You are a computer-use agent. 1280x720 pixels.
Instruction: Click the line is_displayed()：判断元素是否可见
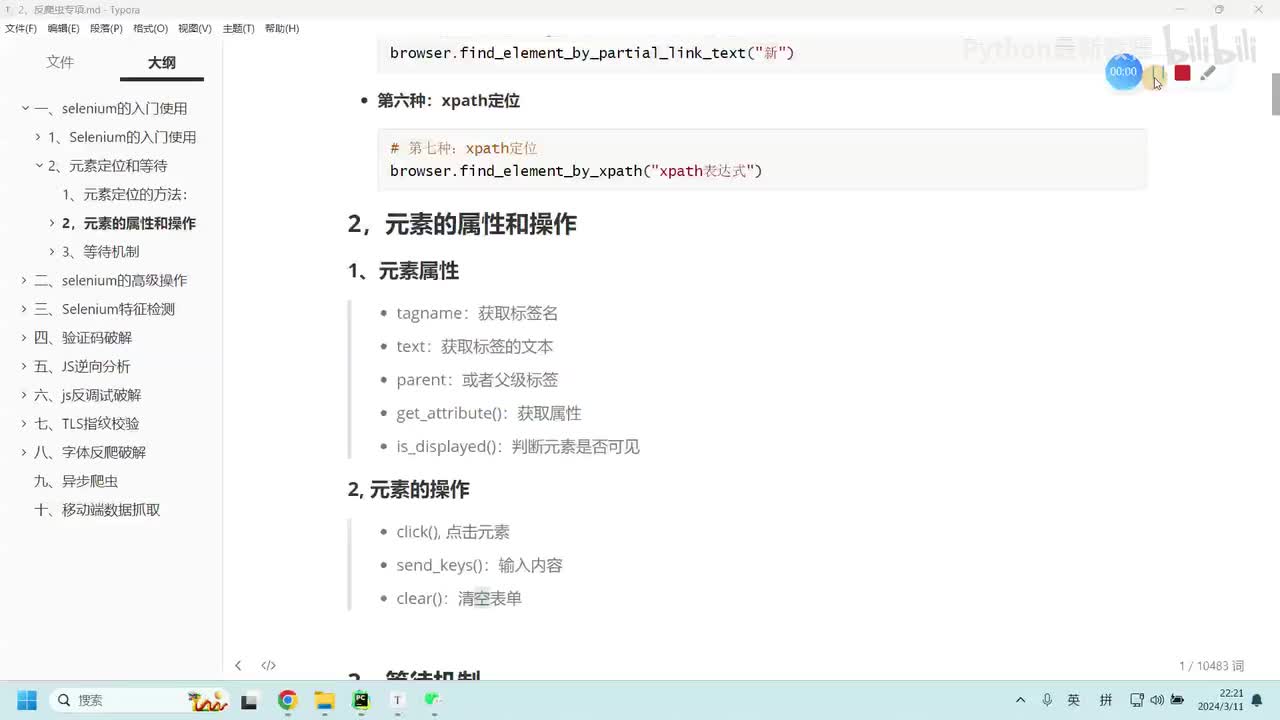[518, 447]
